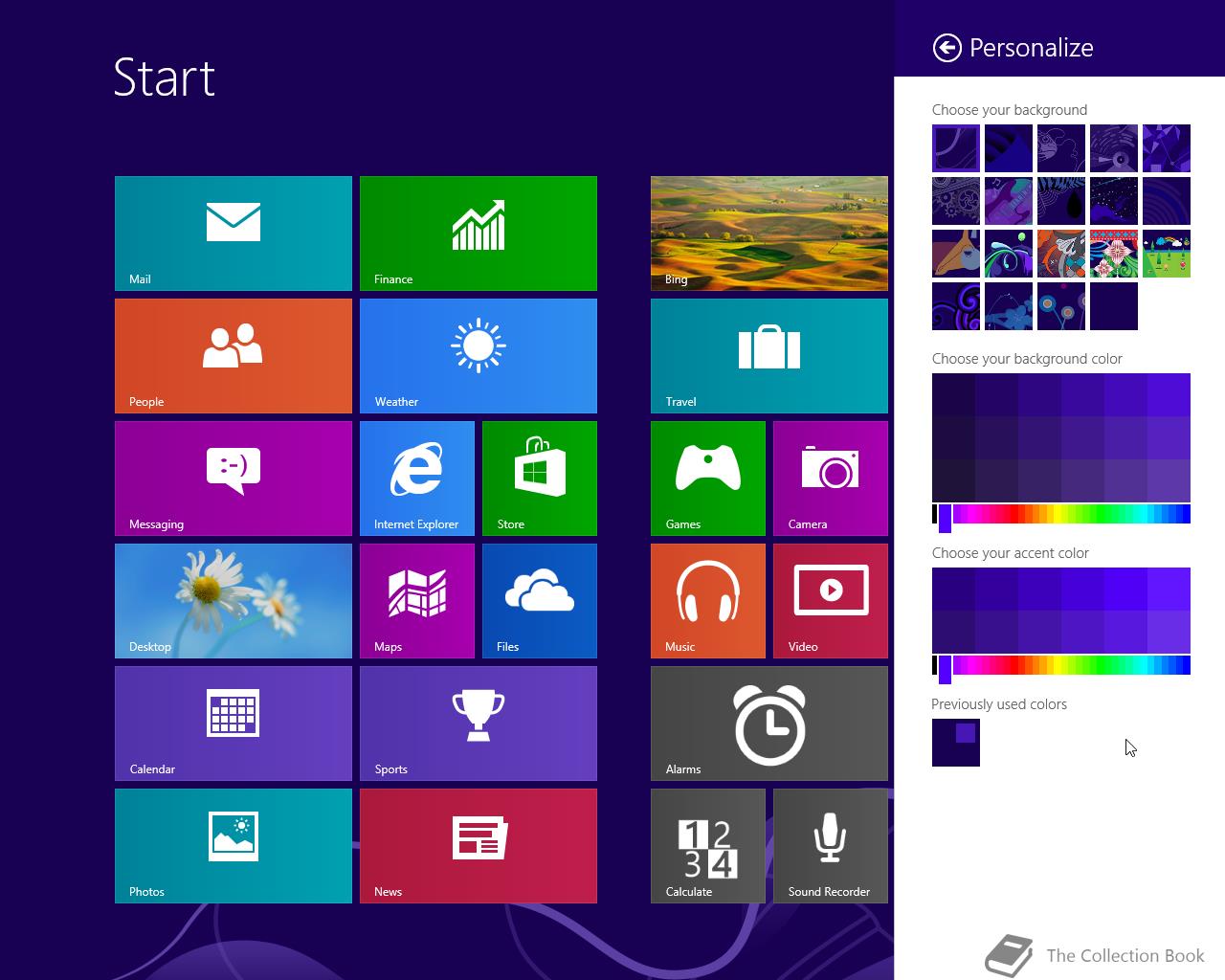Viewport: 1225px width, 980px height.
Task: Open the Bing landscape tile
Action: pyautogui.click(x=769, y=234)
